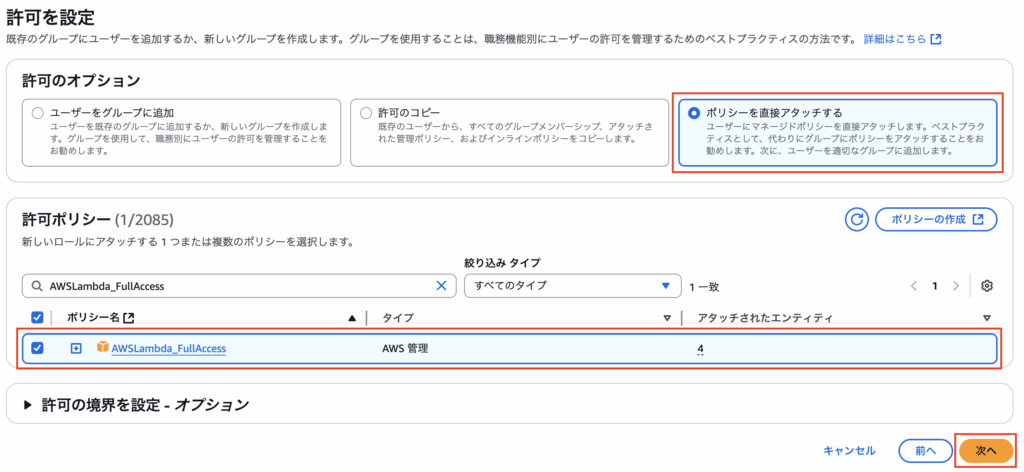The height and width of the screenshot is (472, 1024).
Task: Go to previous page chevron in pagination
Action: click(x=914, y=286)
